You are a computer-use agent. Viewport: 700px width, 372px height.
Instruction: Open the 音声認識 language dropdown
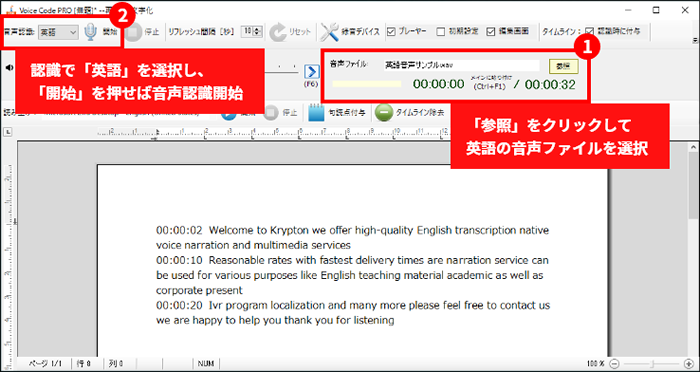(x=58, y=32)
